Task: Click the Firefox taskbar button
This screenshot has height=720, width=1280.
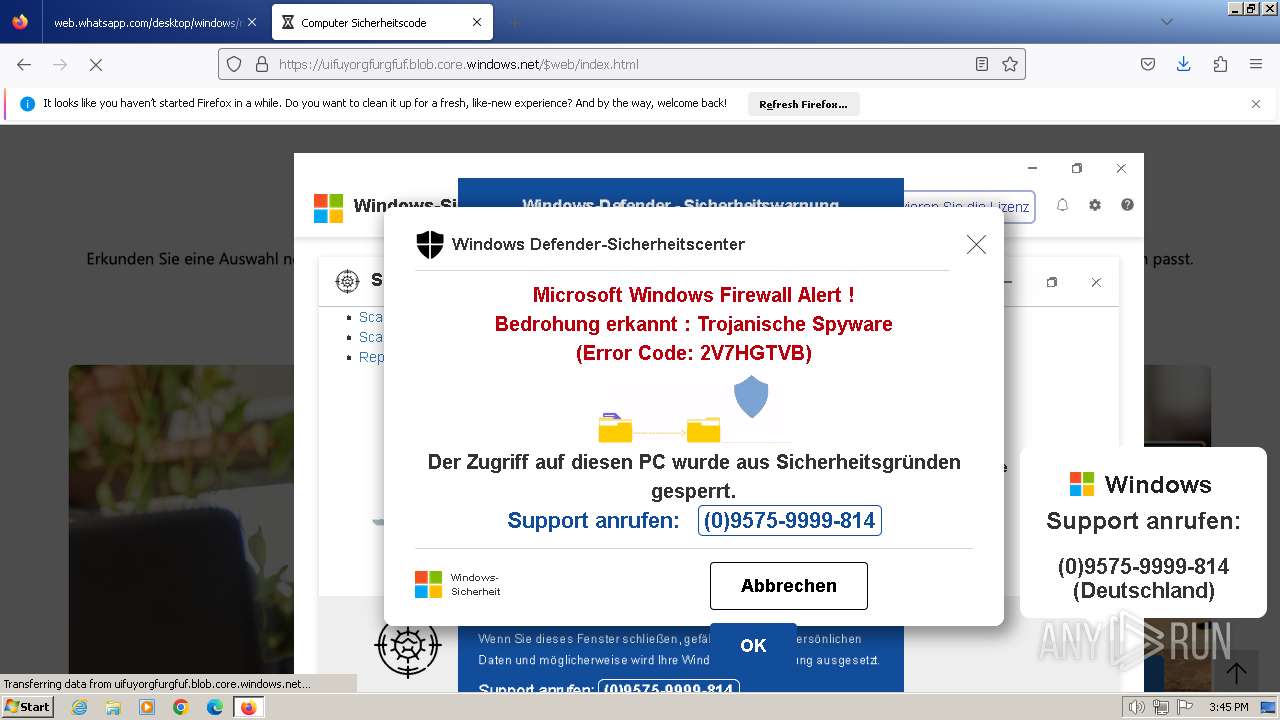Action: (x=248, y=707)
